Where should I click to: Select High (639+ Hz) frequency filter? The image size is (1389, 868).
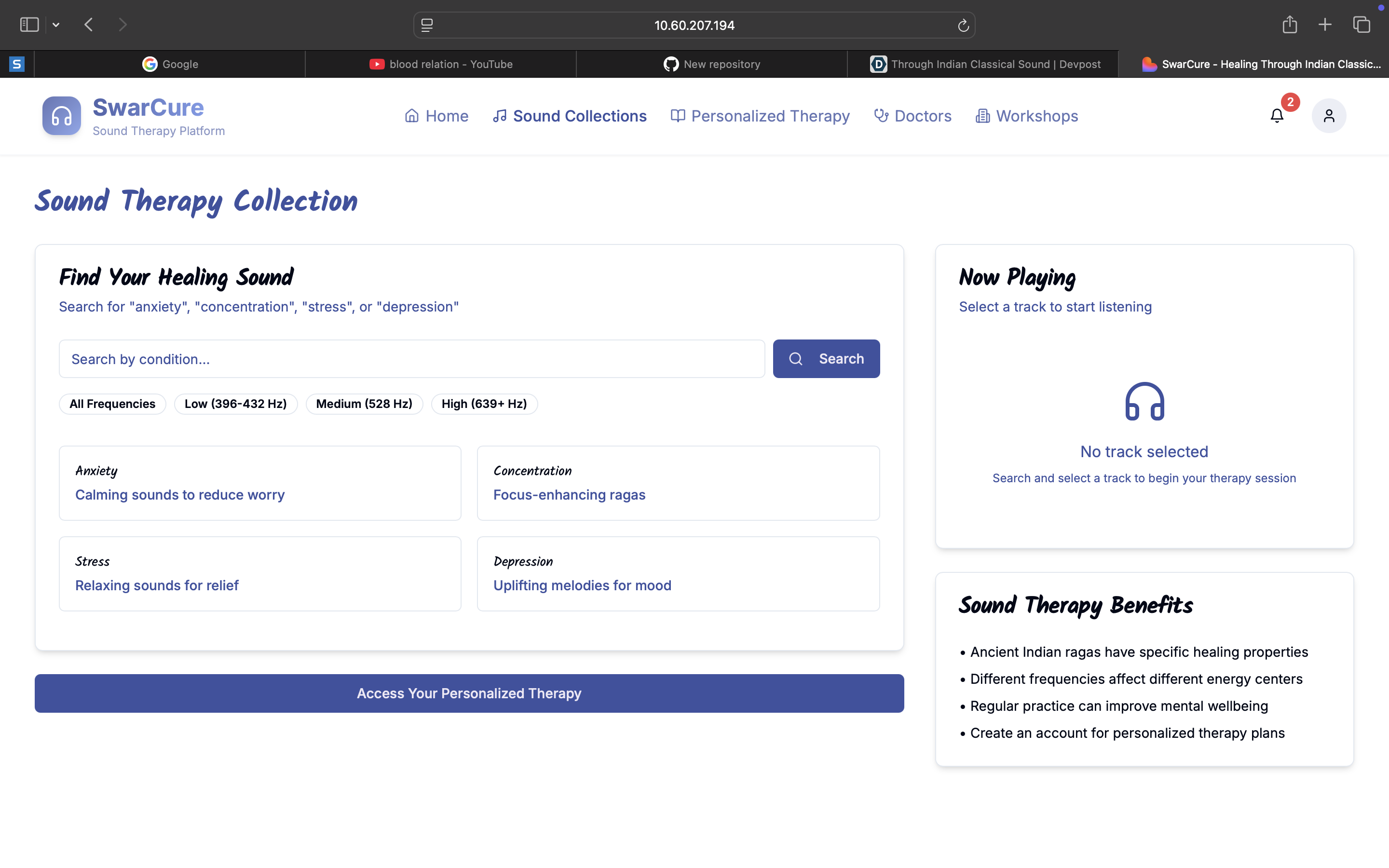(484, 404)
